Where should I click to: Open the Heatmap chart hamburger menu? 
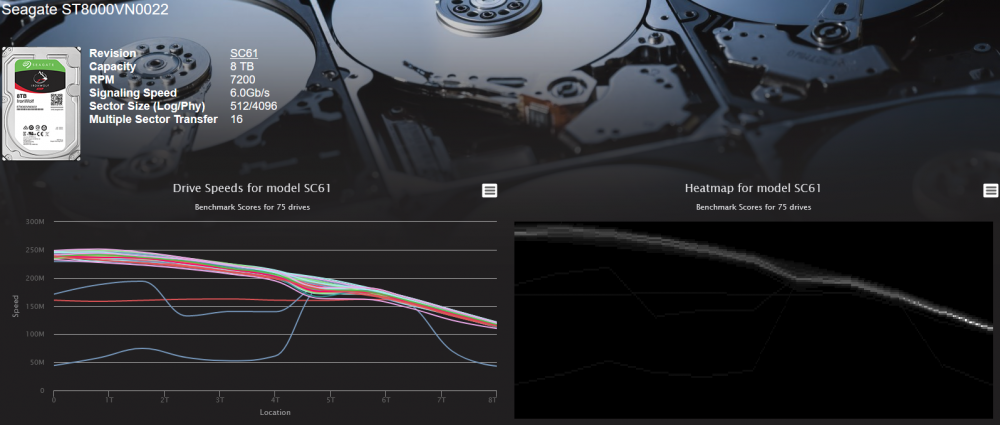coord(990,190)
